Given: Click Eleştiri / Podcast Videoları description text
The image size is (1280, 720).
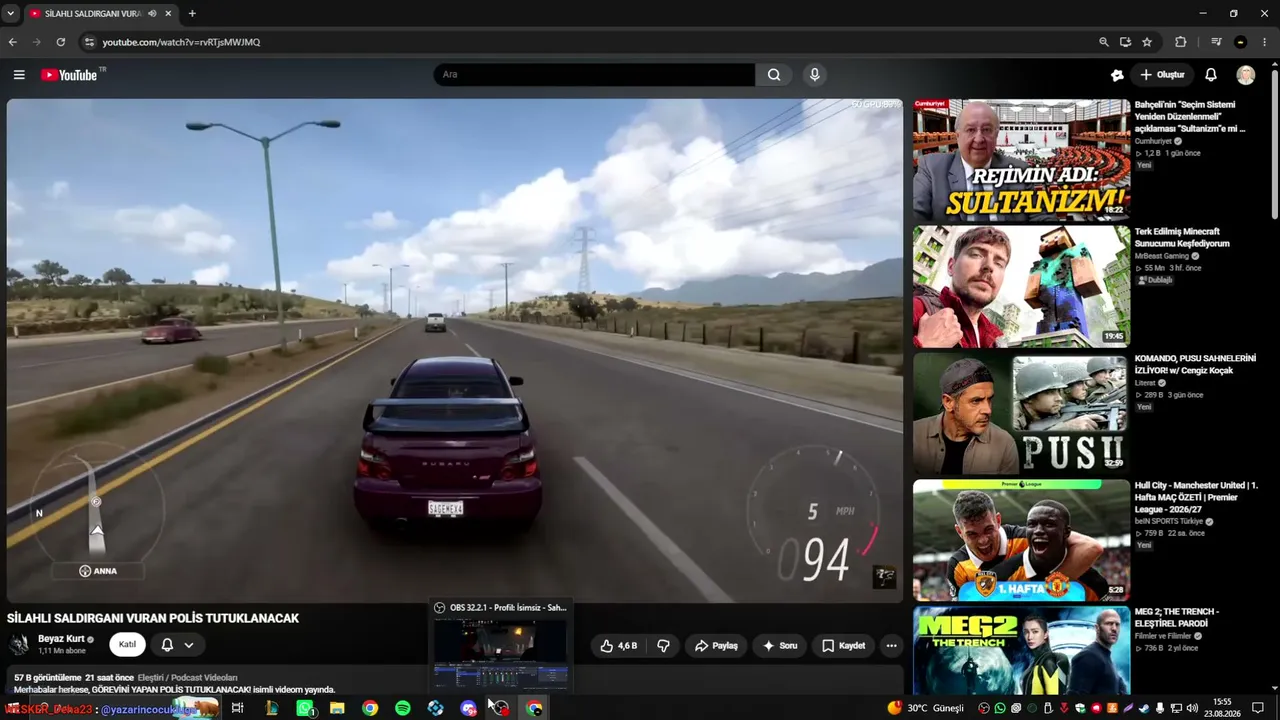Looking at the screenshot, I should [187, 677].
